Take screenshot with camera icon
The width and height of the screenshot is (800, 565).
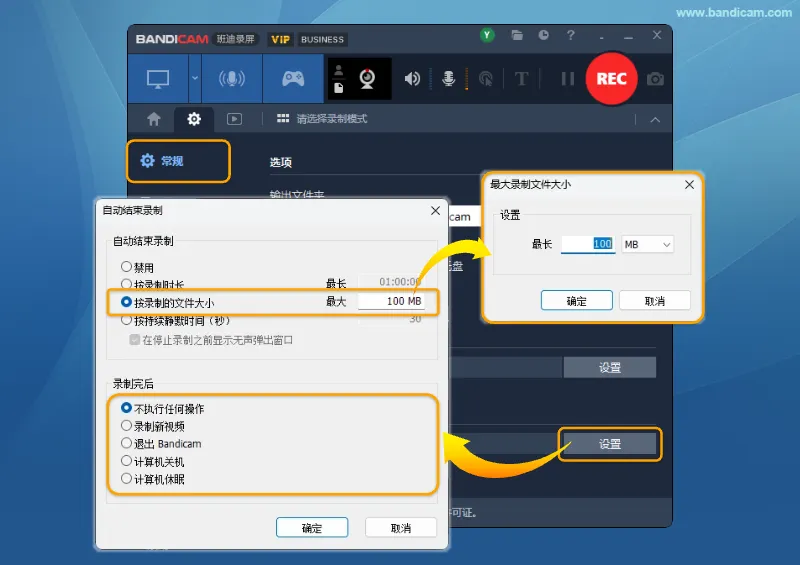(x=655, y=79)
